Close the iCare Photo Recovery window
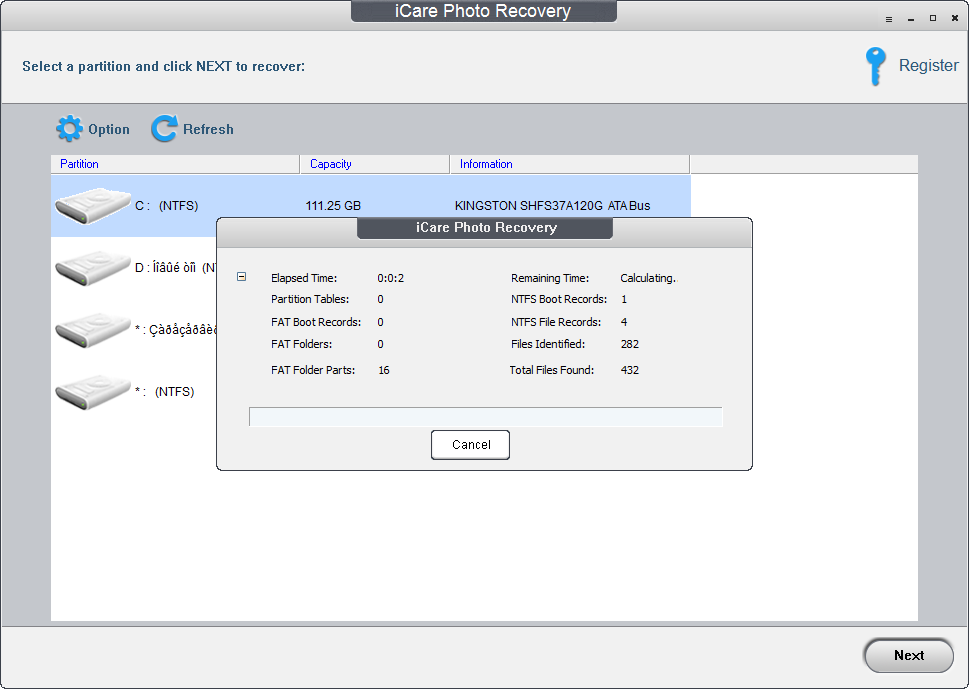Screen dimensions: 969x689 [955, 19]
